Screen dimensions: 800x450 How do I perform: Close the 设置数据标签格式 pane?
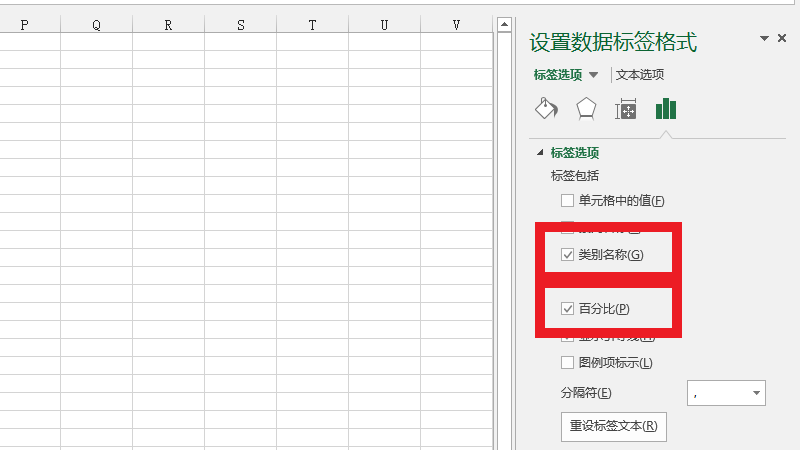pos(782,38)
